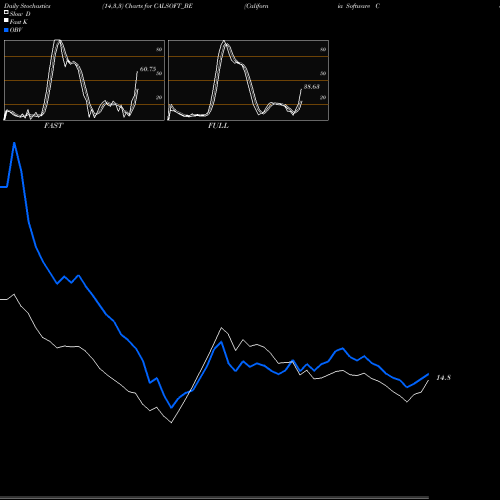
Task: Click the 'Slow D' legend text
Action: click(20, 14)
